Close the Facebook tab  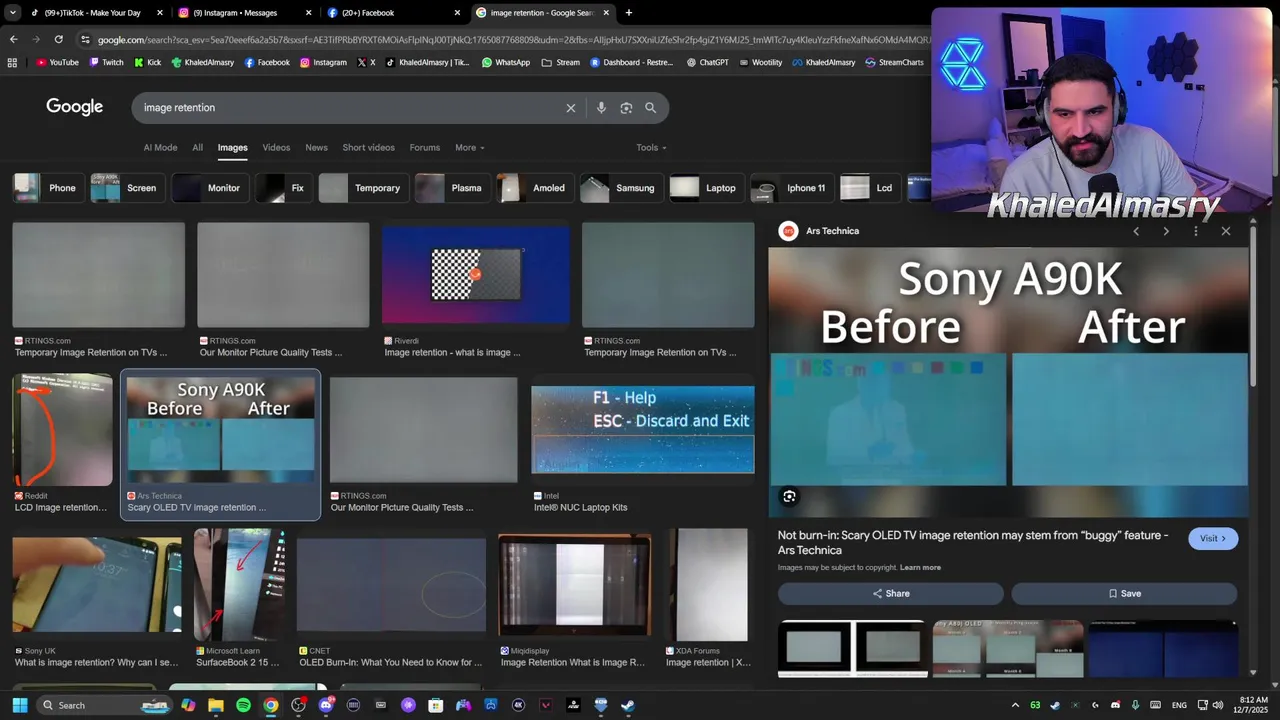457,13
